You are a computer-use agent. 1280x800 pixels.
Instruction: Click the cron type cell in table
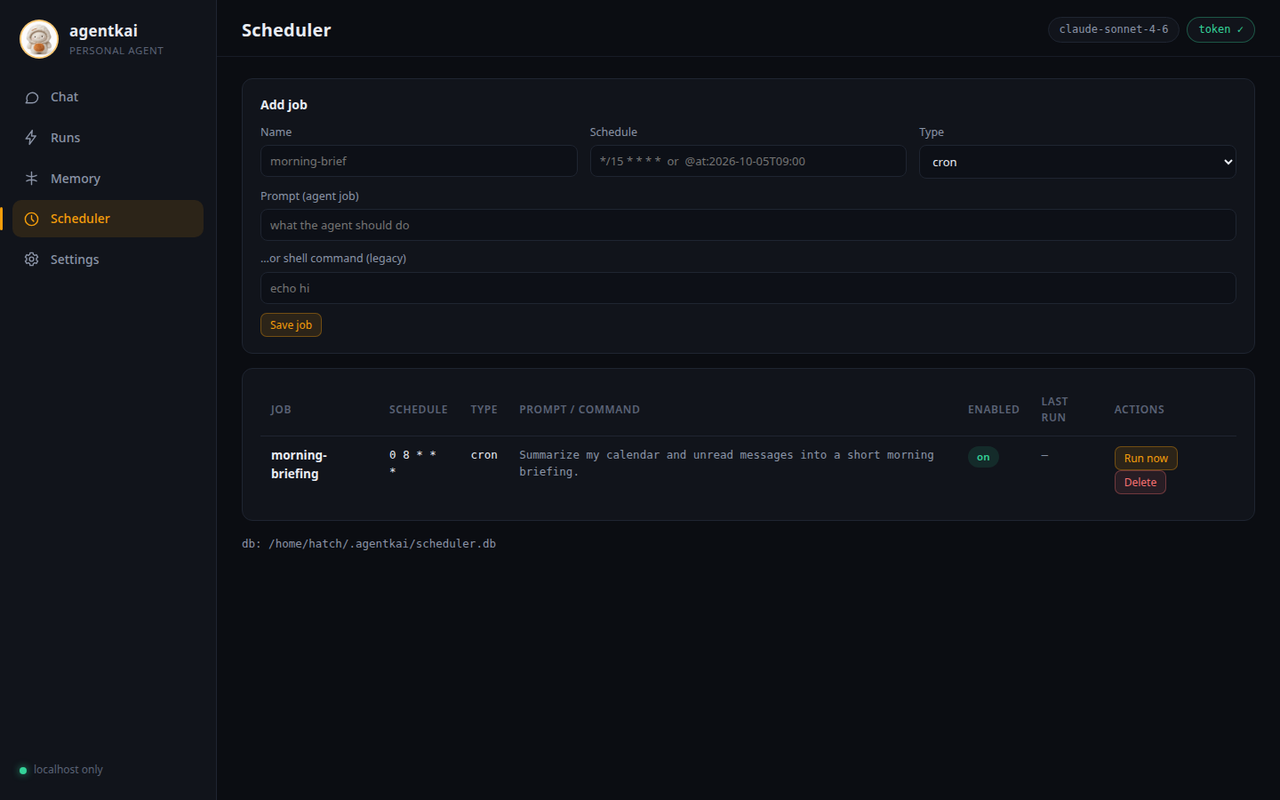(484, 455)
